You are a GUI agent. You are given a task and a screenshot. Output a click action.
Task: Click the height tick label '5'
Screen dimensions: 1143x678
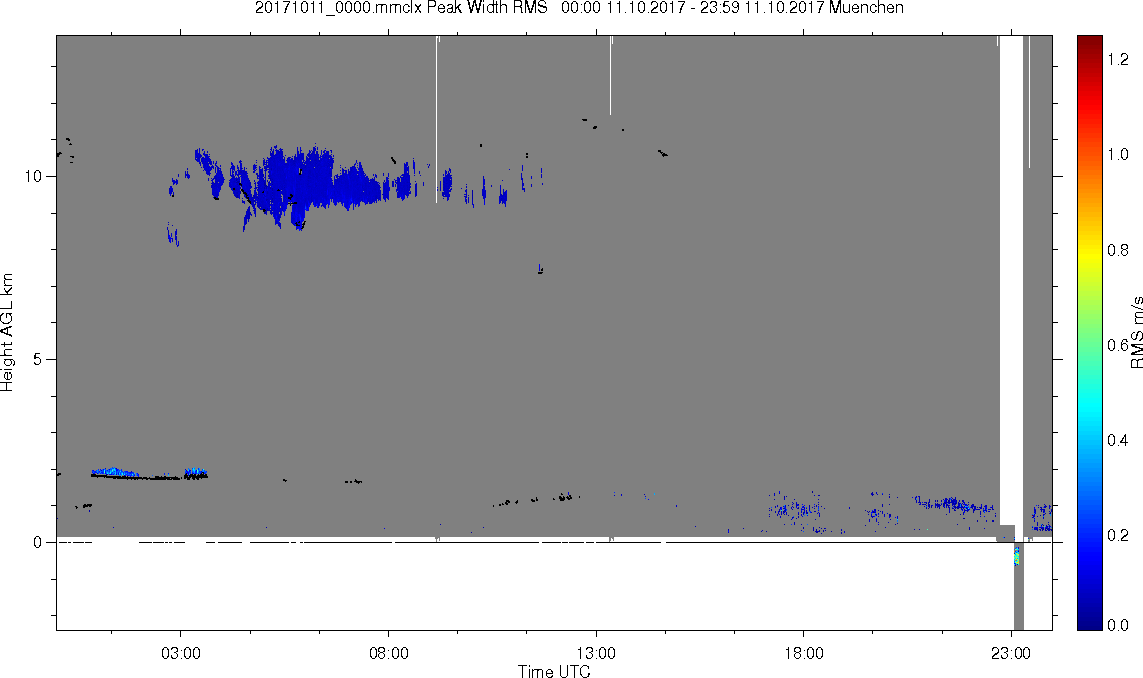pyautogui.click(x=38, y=359)
